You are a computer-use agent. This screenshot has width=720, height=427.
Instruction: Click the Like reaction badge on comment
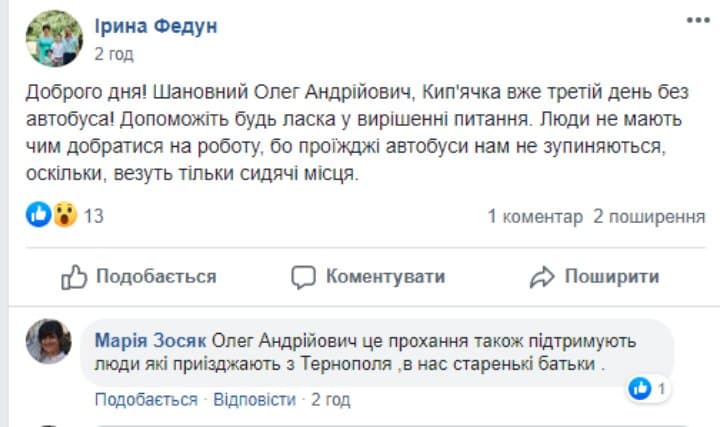[647, 388]
